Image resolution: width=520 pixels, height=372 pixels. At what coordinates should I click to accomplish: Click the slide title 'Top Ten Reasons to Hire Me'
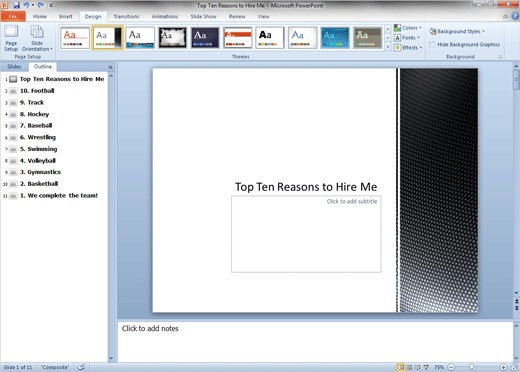pyautogui.click(x=306, y=187)
